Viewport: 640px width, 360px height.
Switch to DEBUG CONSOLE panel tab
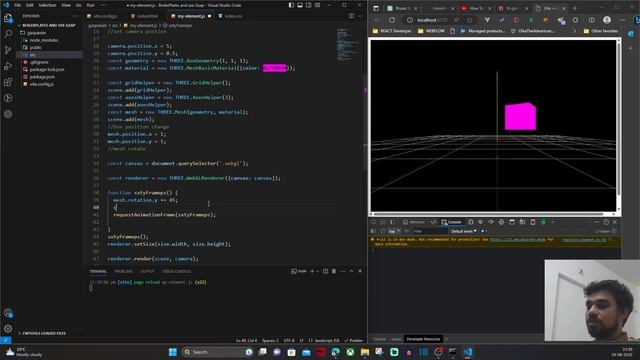point(176,271)
